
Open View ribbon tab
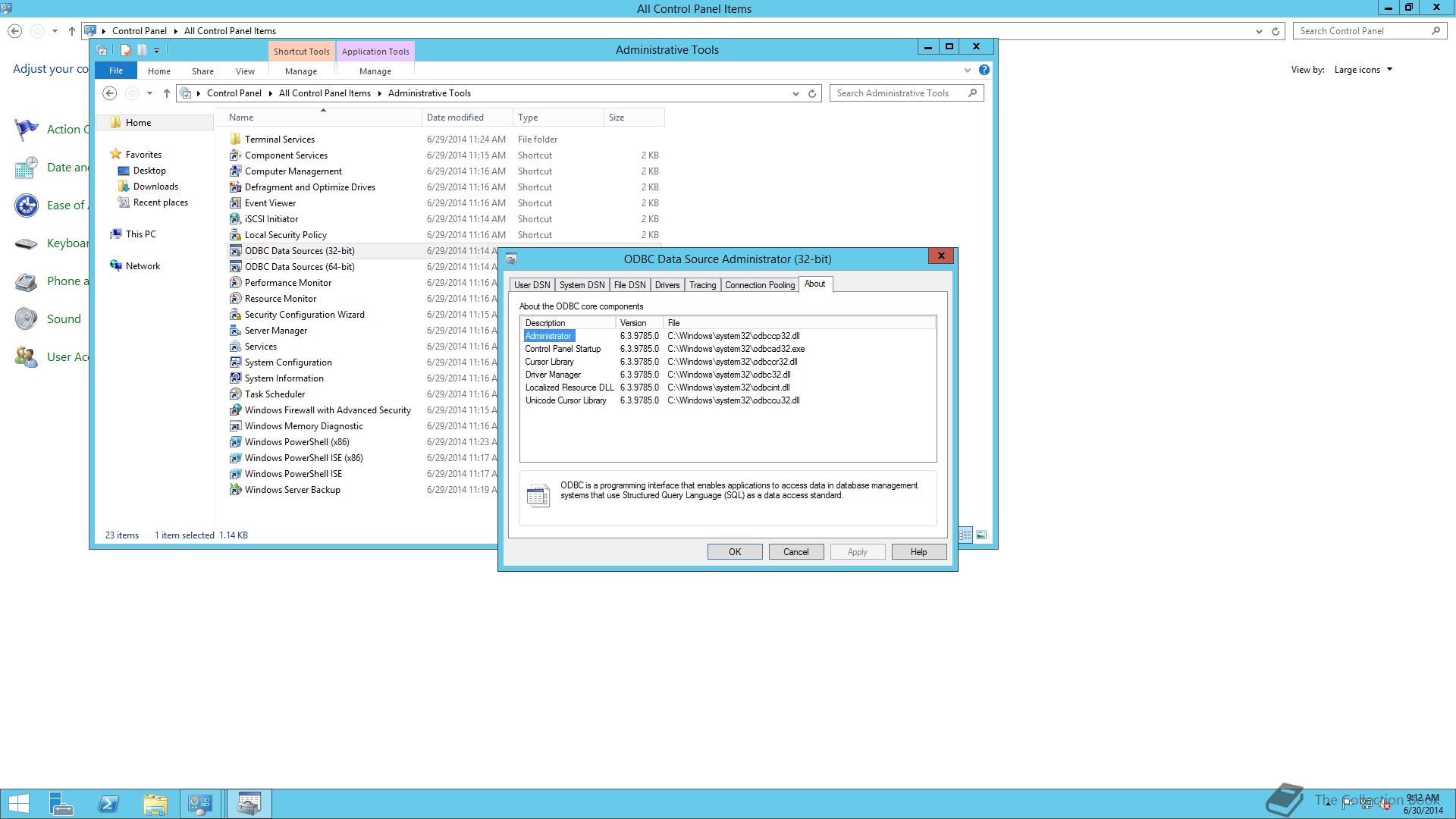pos(245,71)
